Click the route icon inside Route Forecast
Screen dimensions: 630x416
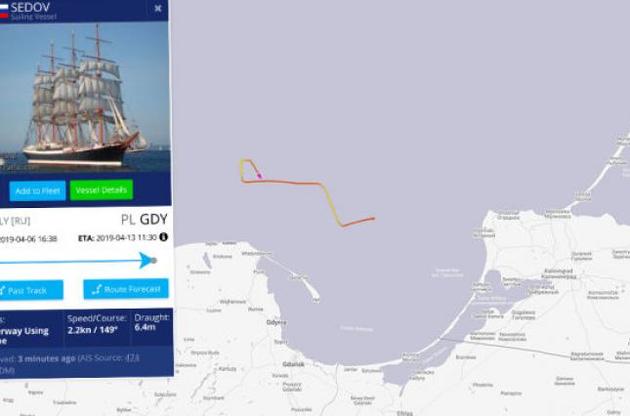96,289
